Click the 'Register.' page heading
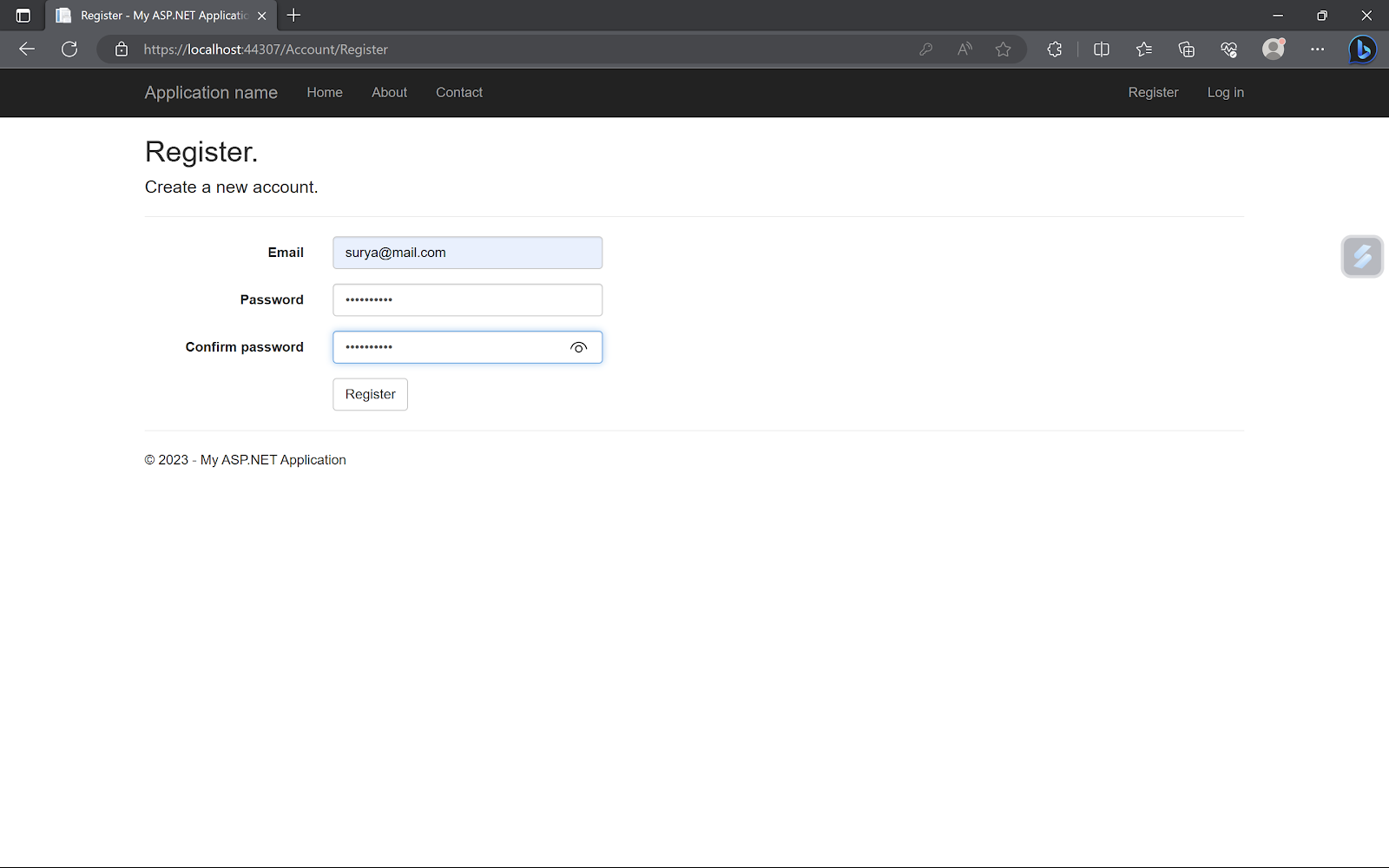This screenshot has height=868, width=1389. point(201,152)
